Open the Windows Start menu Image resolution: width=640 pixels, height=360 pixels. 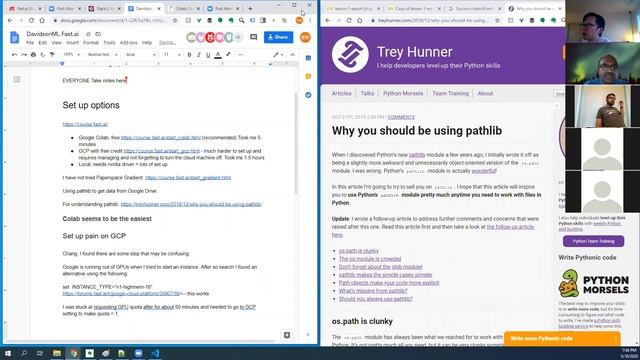click(8, 353)
